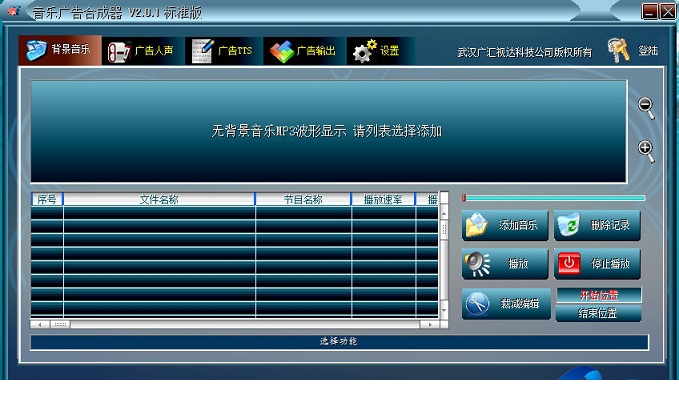Click the list's vertical scrollbar down arrow
Image resolution: width=679 pixels, height=395 pixels.
pos(444,310)
